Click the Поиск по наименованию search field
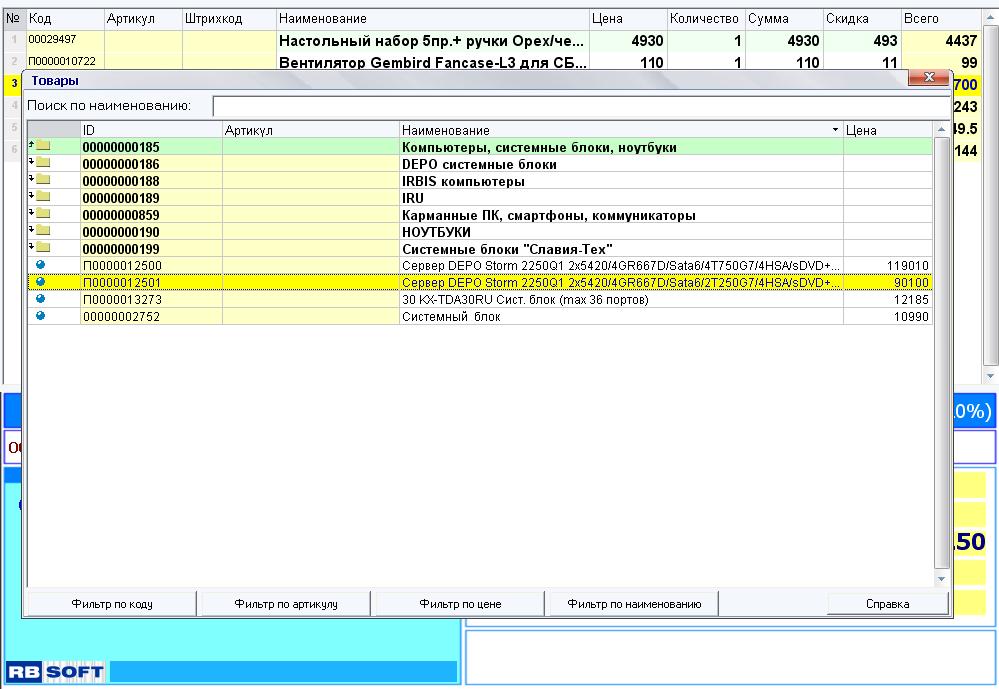 [x=580, y=106]
